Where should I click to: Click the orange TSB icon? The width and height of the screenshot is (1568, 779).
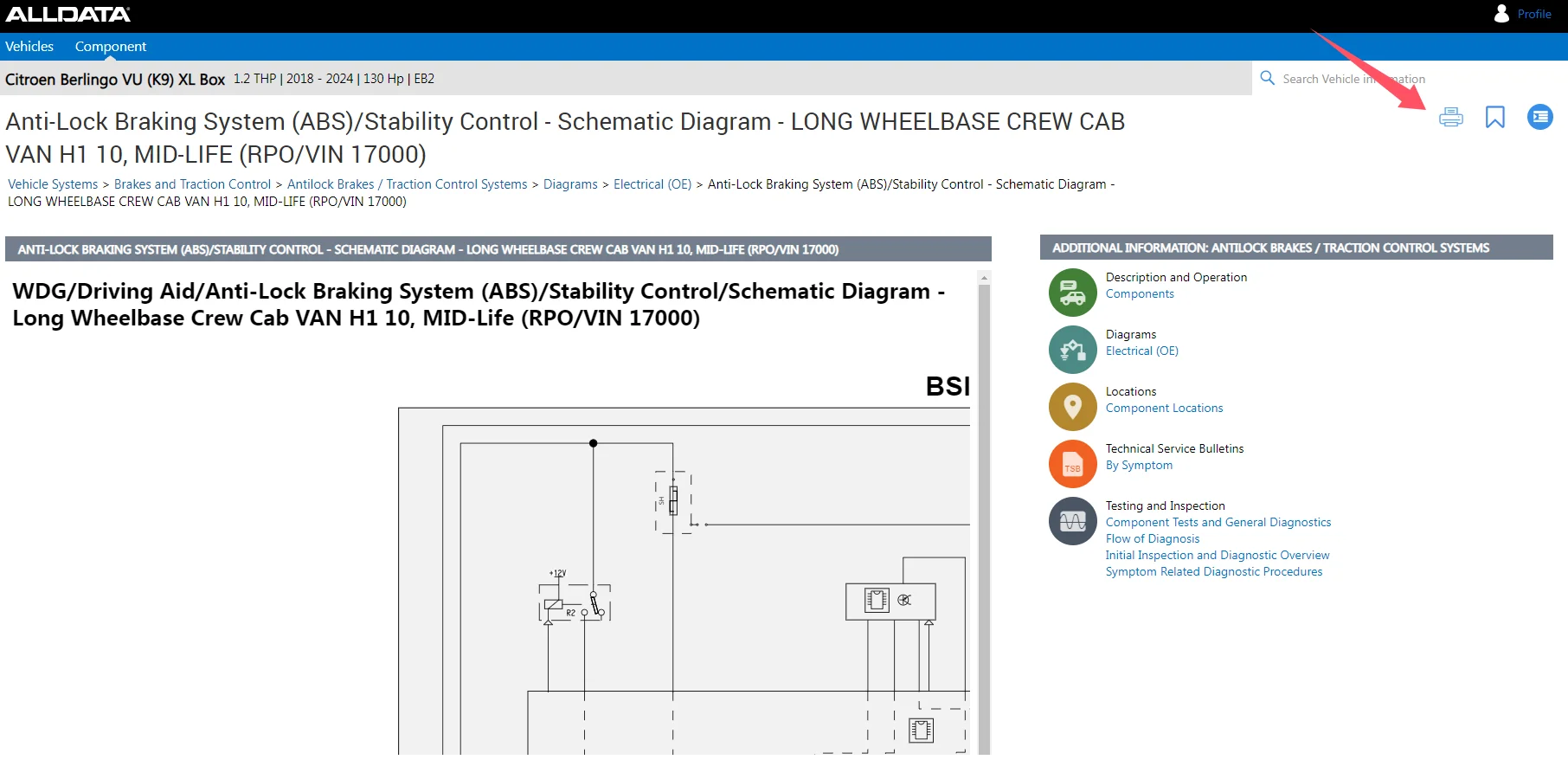1073,464
